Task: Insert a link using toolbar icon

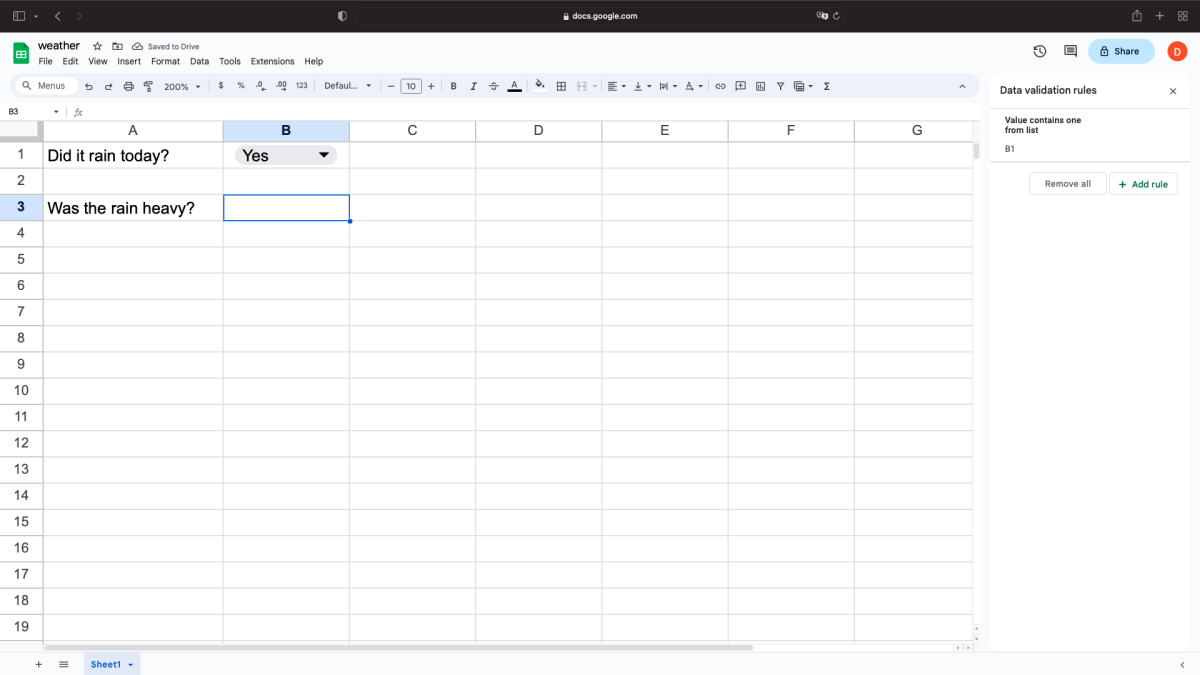Action: coord(720,86)
